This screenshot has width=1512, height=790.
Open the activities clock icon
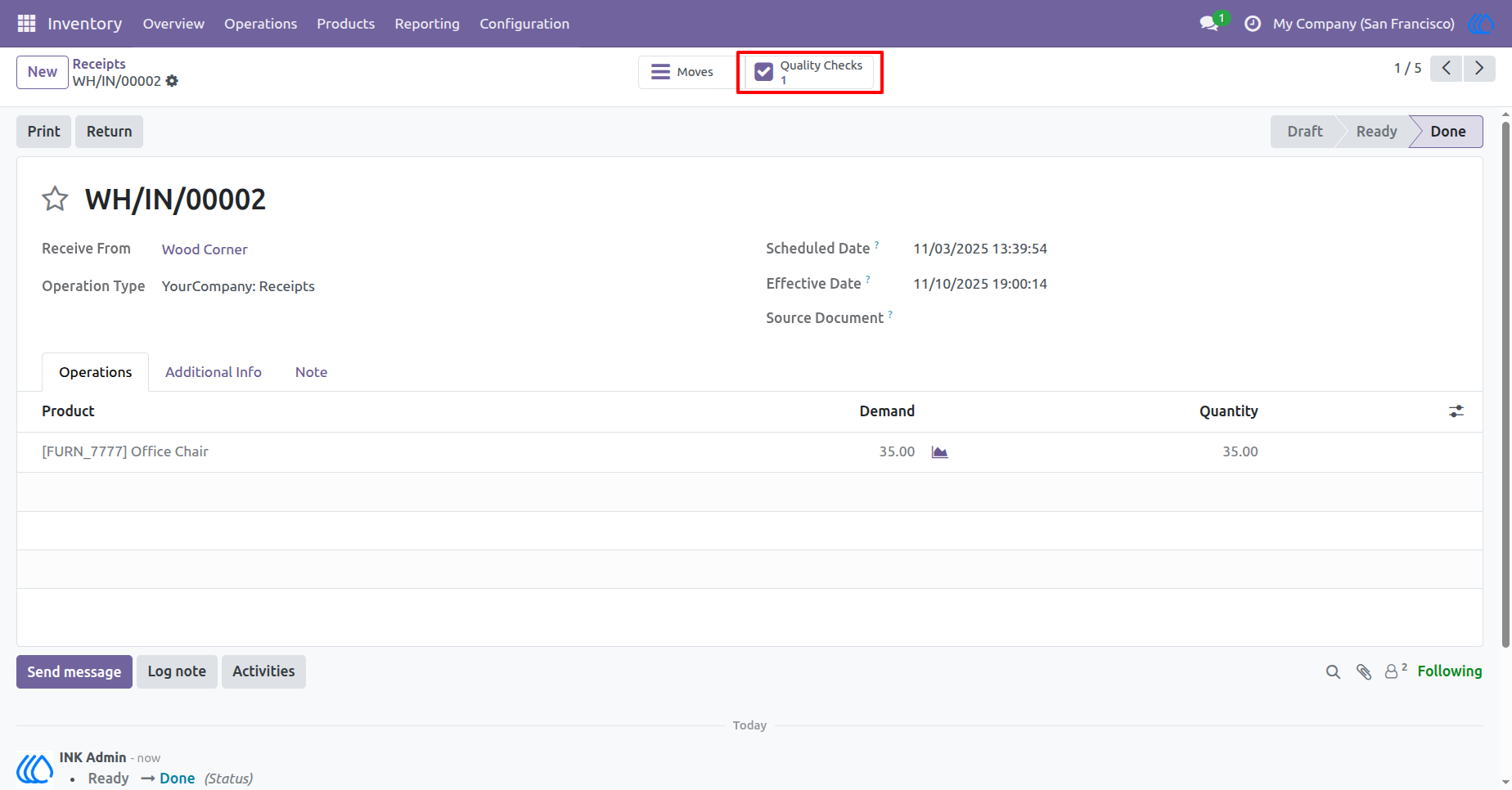[x=1253, y=24]
